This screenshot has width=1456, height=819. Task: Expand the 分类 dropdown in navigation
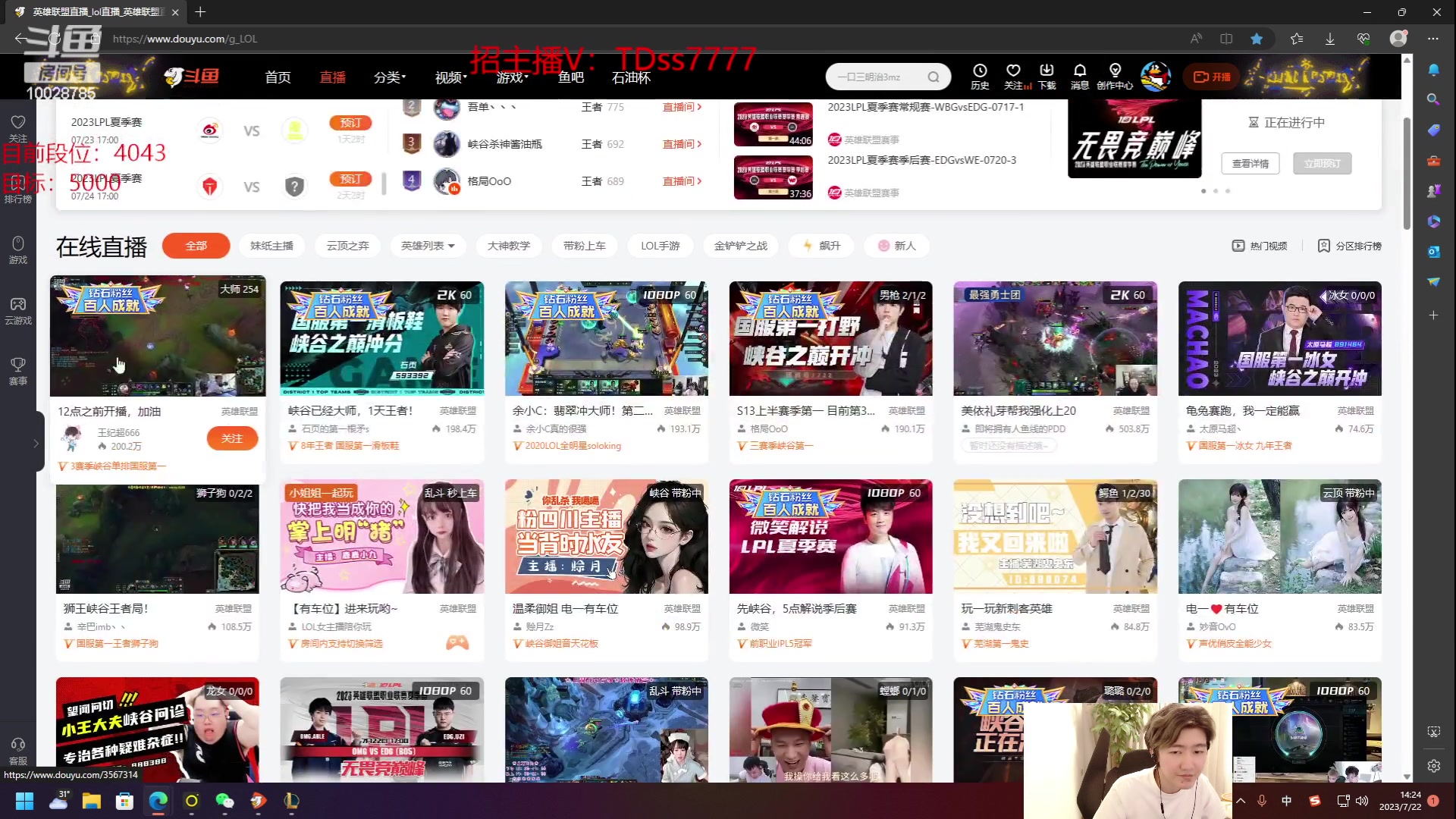(390, 77)
